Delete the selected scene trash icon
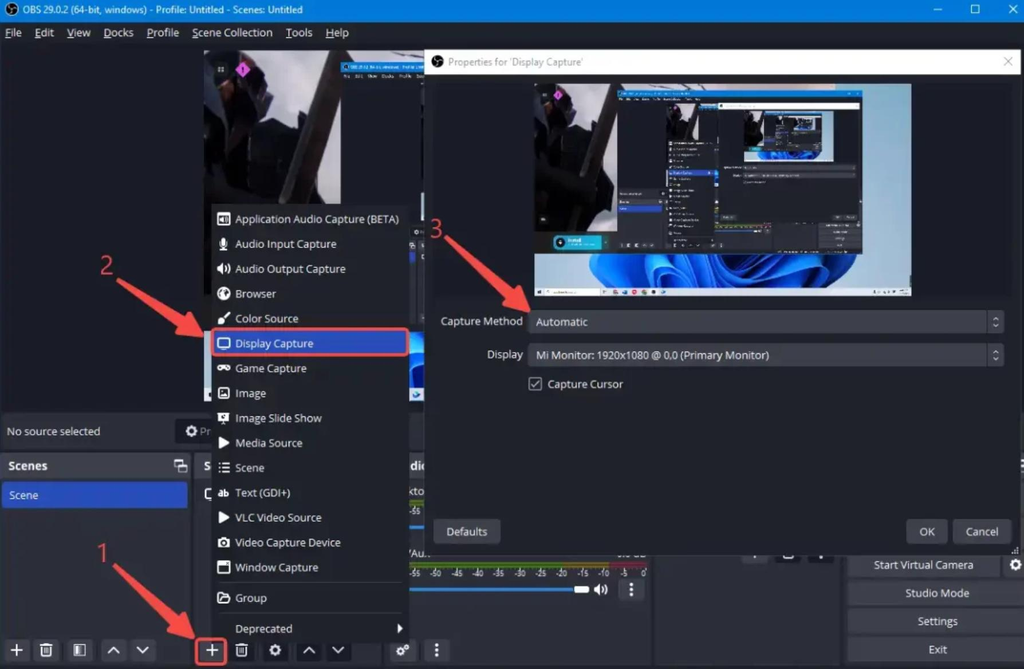The height and width of the screenshot is (669, 1024). 46,650
